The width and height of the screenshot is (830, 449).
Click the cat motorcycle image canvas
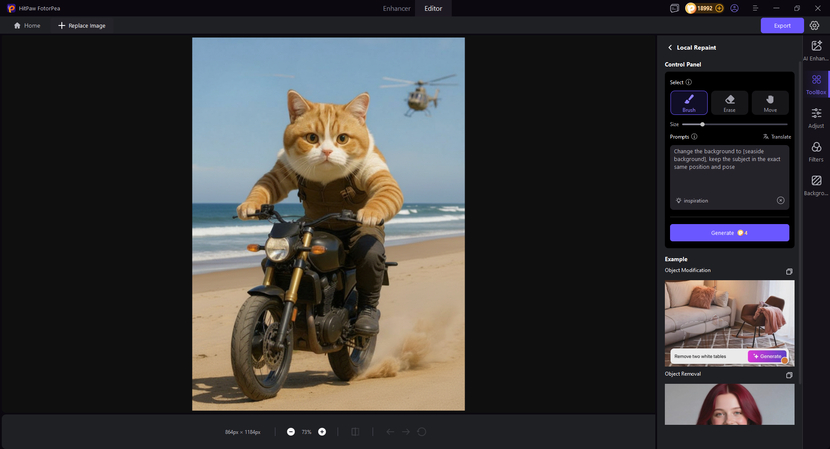328,224
